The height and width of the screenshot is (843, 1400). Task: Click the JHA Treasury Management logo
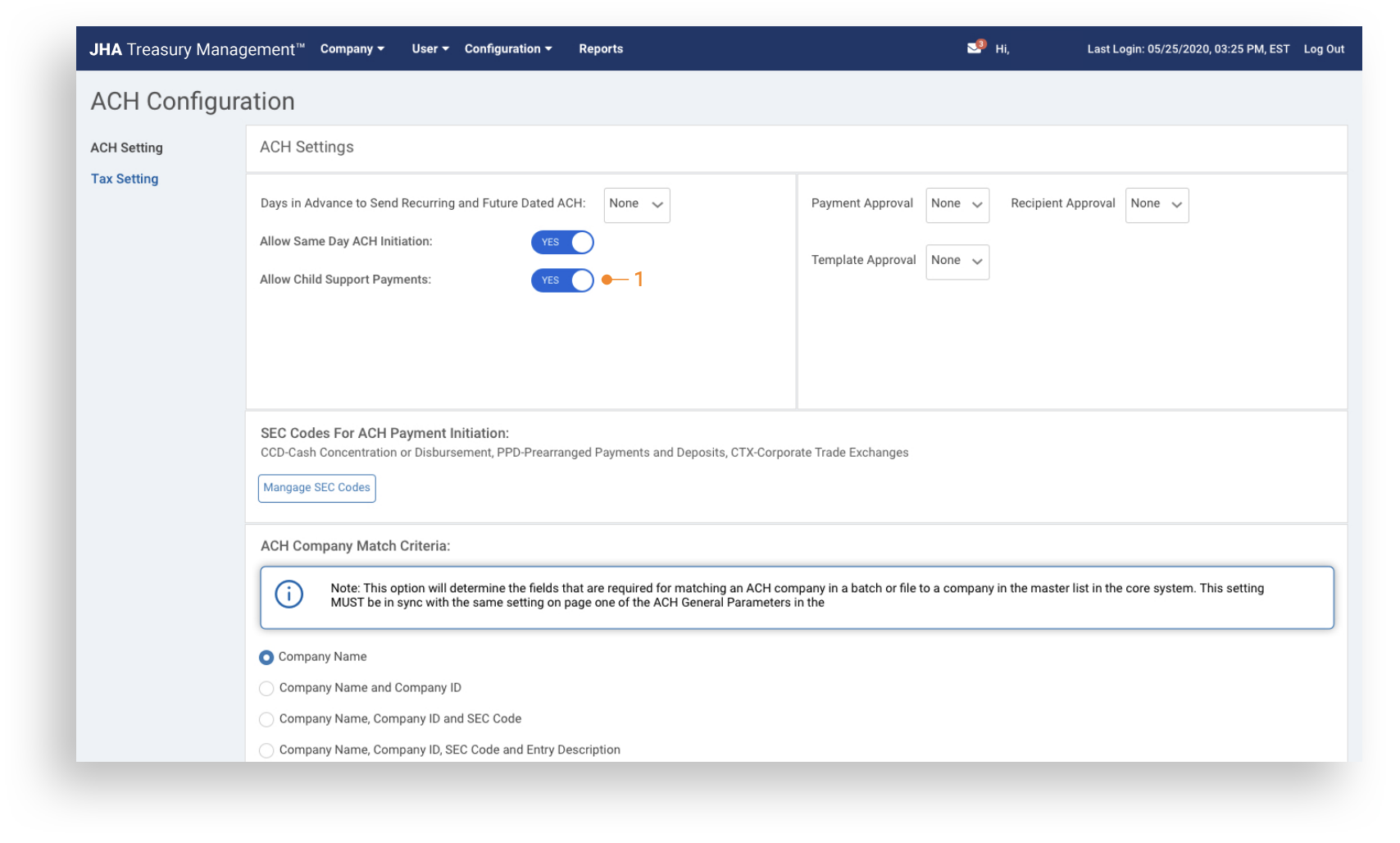(197, 49)
